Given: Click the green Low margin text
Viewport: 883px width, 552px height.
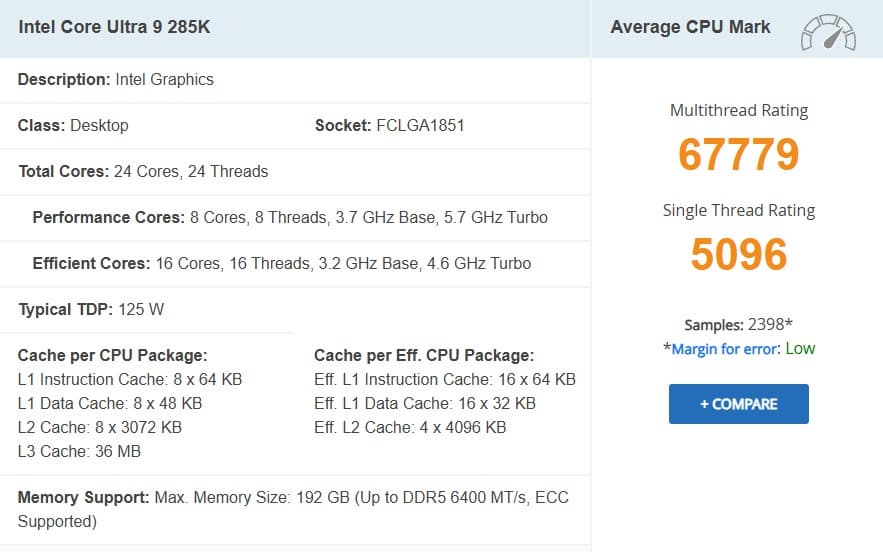Looking at the screenshot, I should point(800,349).
